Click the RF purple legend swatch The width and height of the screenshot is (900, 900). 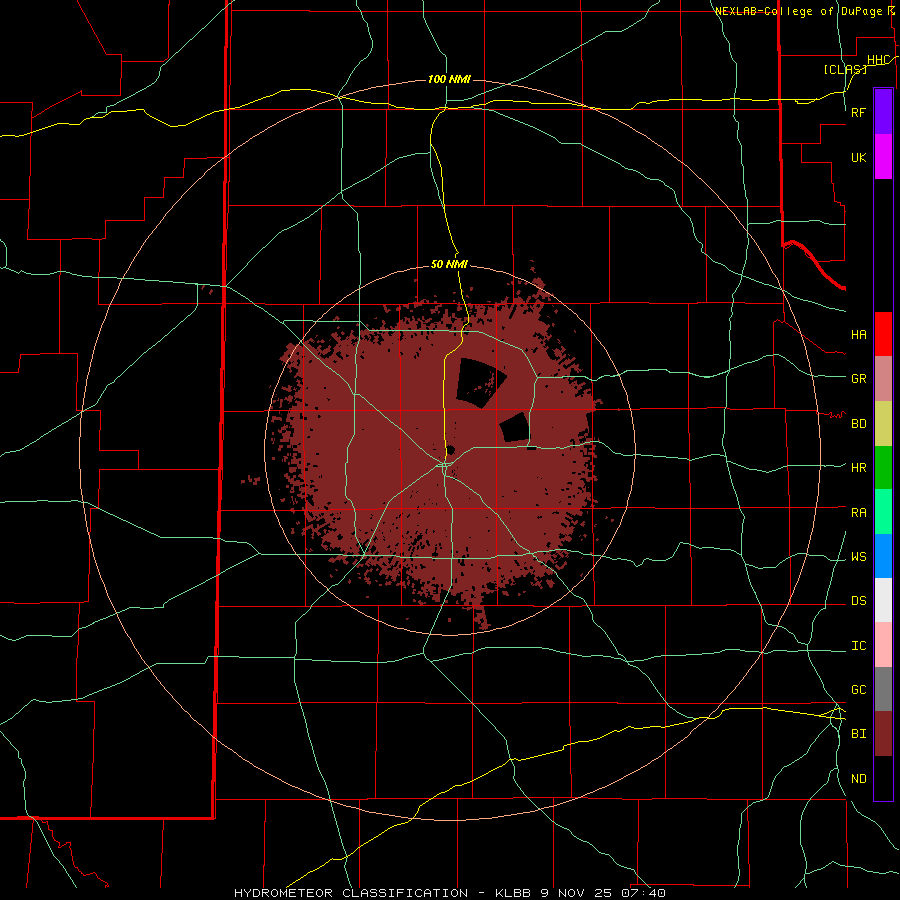[x=883, y=112]
